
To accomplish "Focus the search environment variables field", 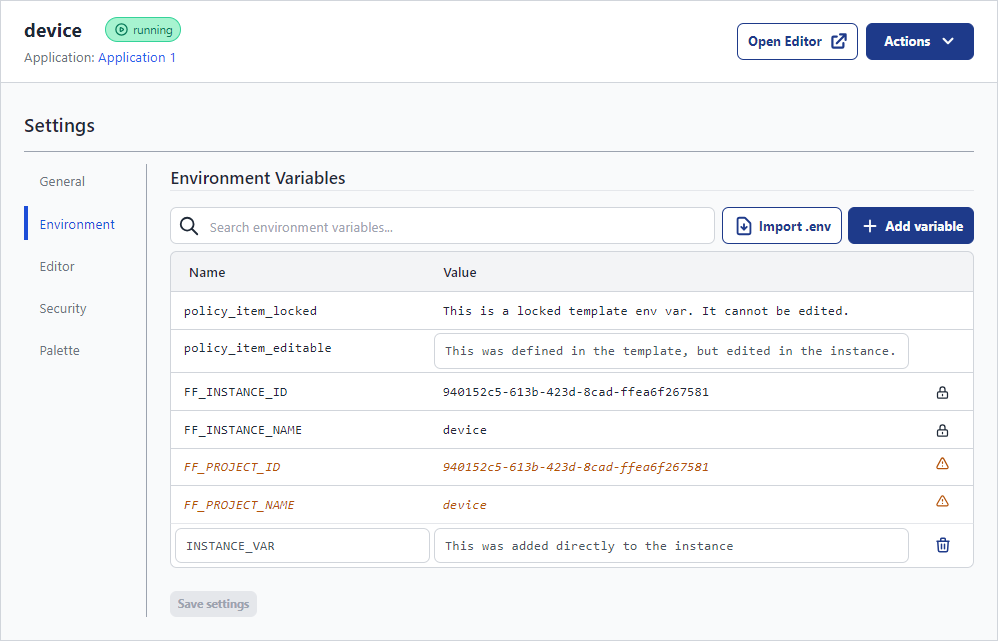I will [x=455, y=227].
